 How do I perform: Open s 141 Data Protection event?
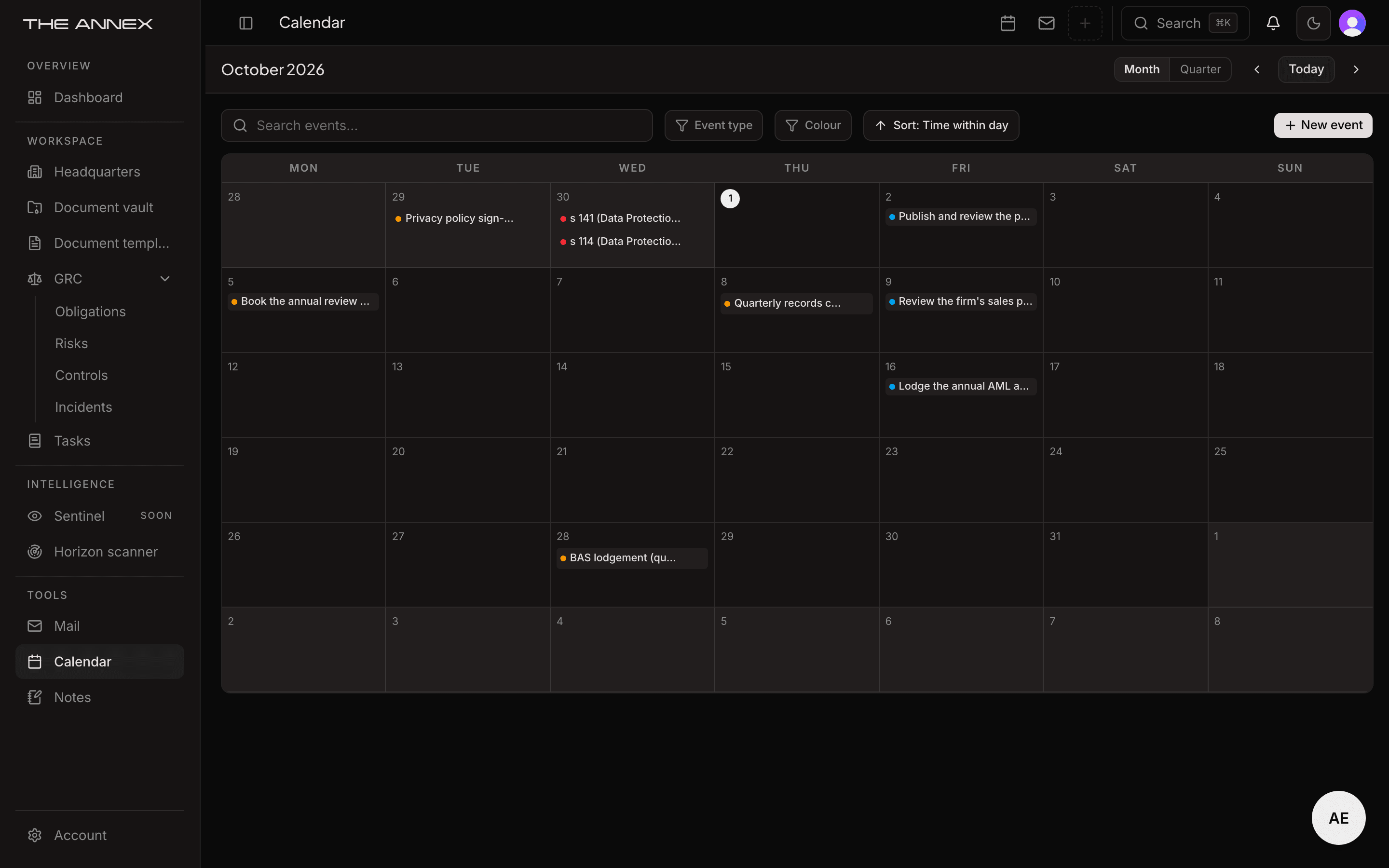pos(631,219)
